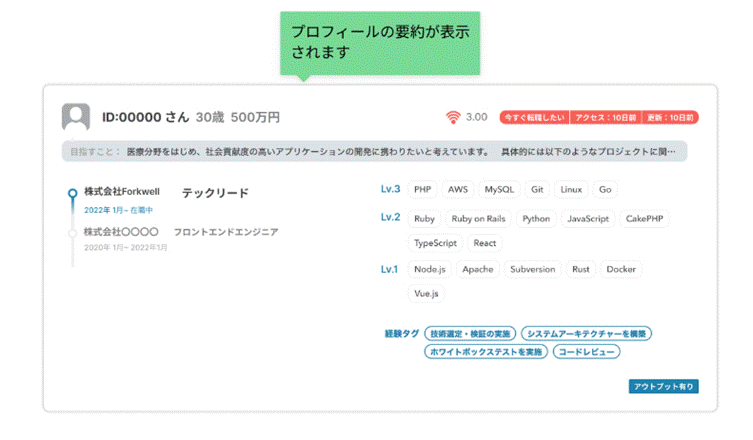Click the アウトプット有り badge
753x440 pixels.
[663, 386]
